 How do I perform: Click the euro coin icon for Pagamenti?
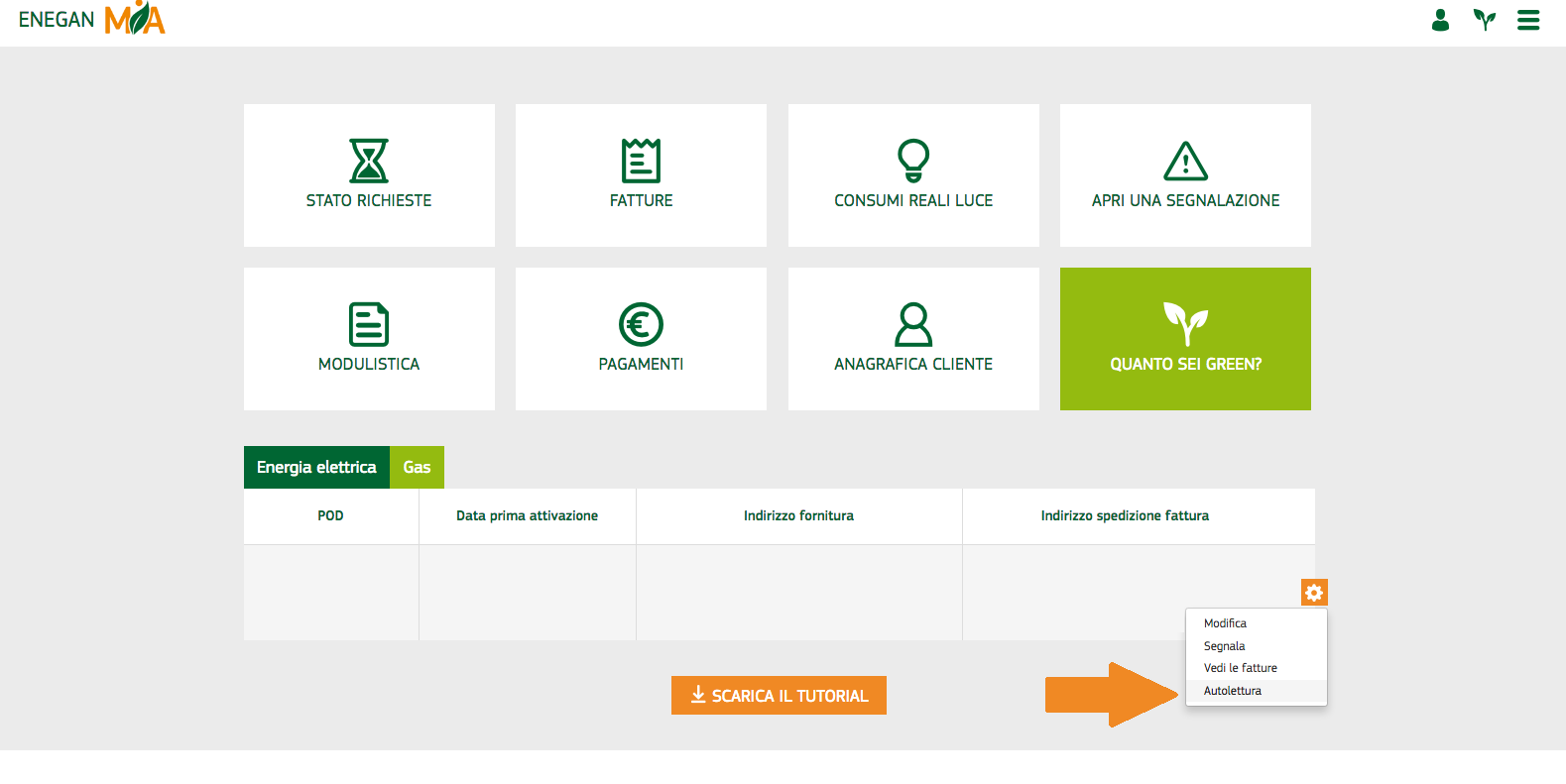(641, 324)
